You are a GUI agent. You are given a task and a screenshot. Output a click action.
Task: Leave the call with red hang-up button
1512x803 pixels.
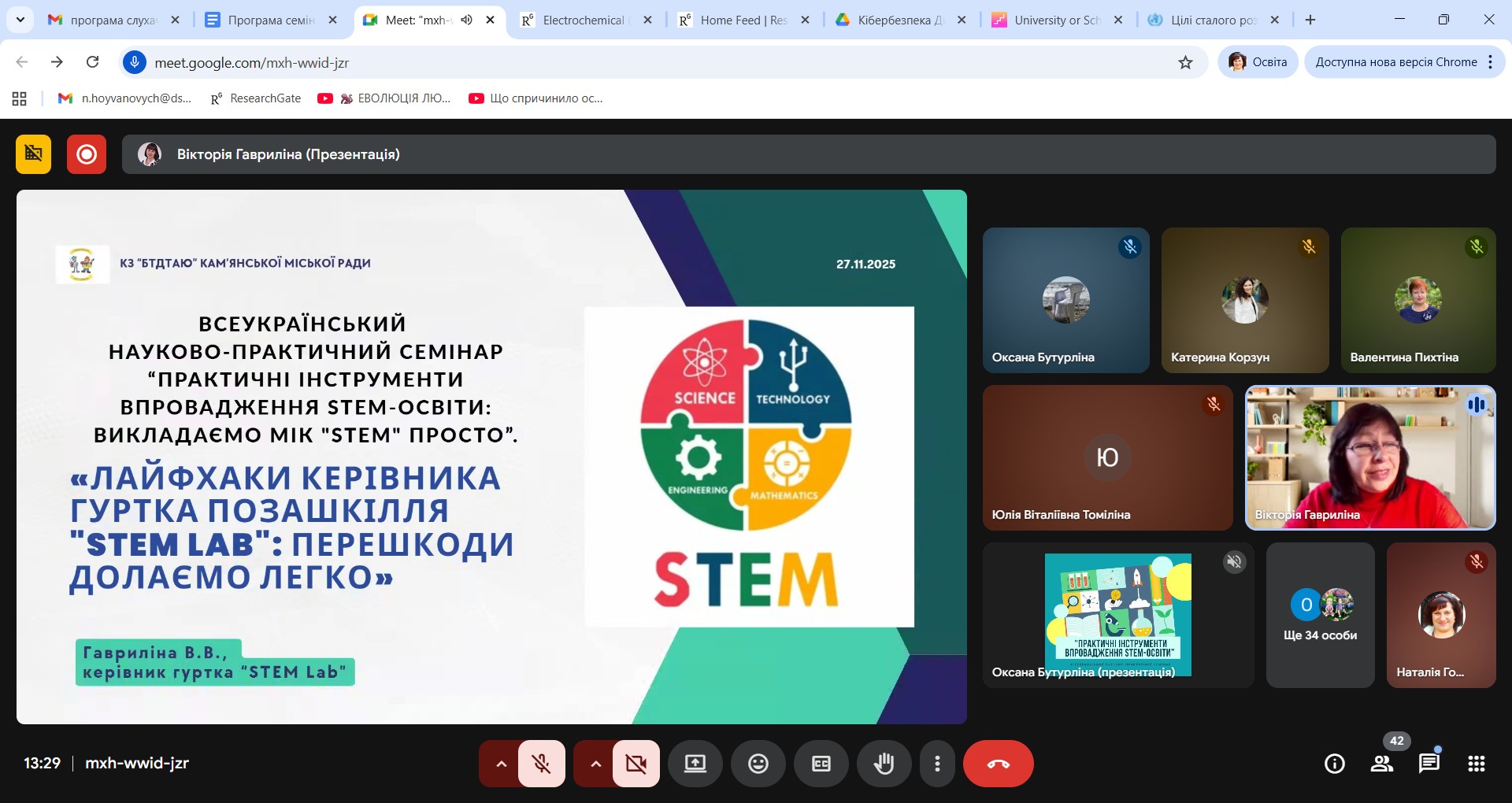(x=998, y=764)
